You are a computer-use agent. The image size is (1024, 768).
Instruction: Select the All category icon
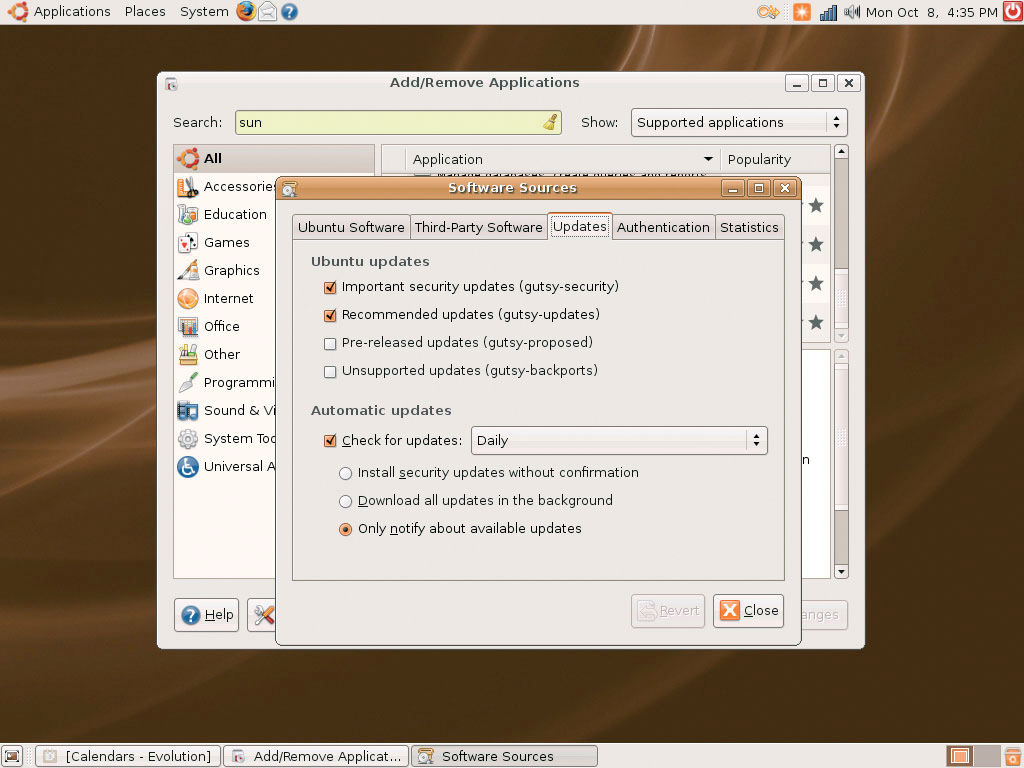[188, 159]
